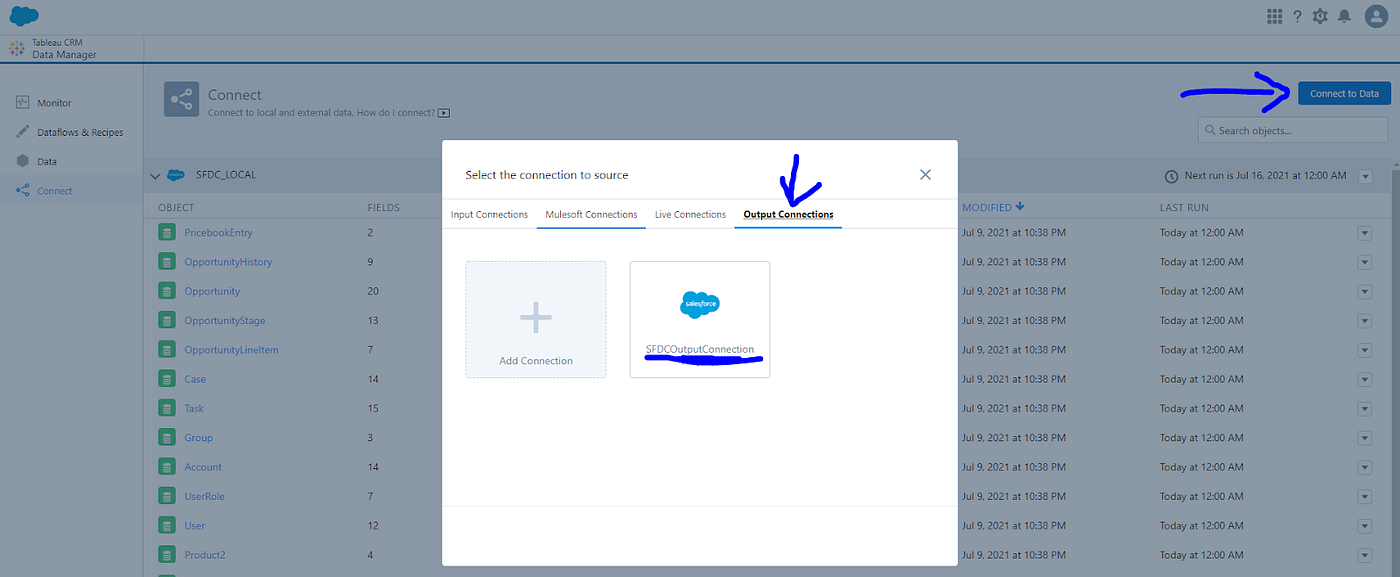This screenshot has height=577, width=1400.
Task: Click the Group object icon
Action: click(166, 438)
